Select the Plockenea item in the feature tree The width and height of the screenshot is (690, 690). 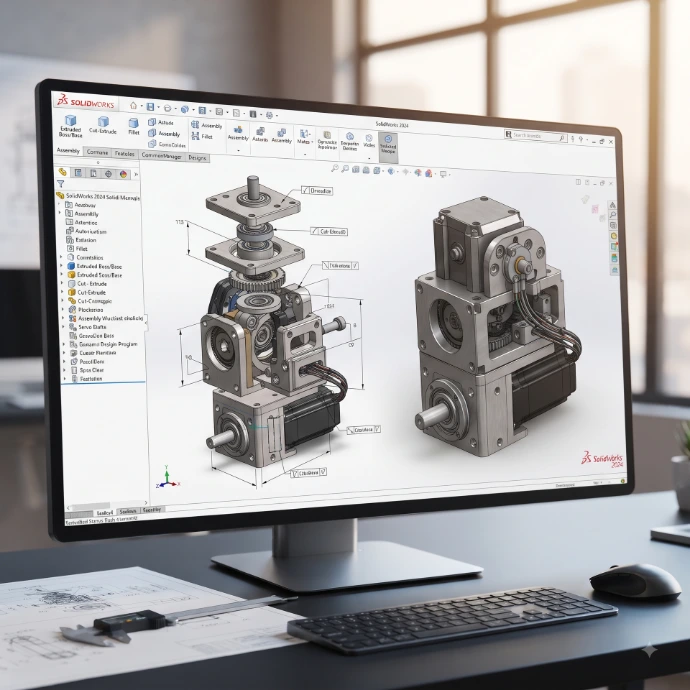86,309
